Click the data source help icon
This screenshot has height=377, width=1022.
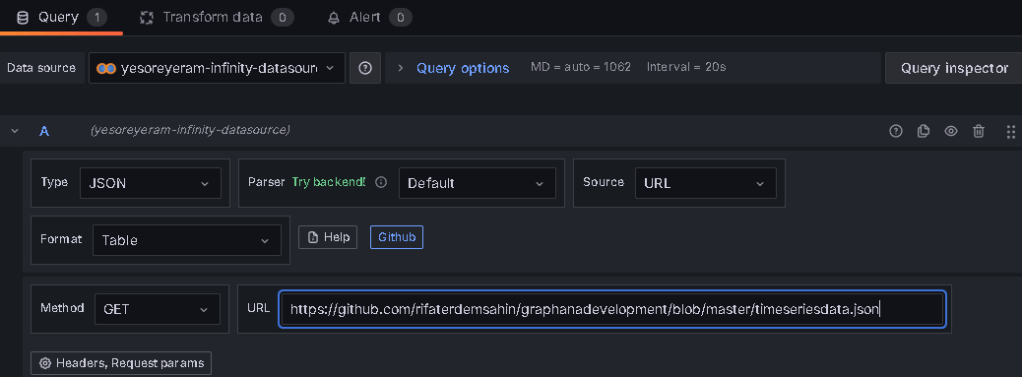(365, 68)
